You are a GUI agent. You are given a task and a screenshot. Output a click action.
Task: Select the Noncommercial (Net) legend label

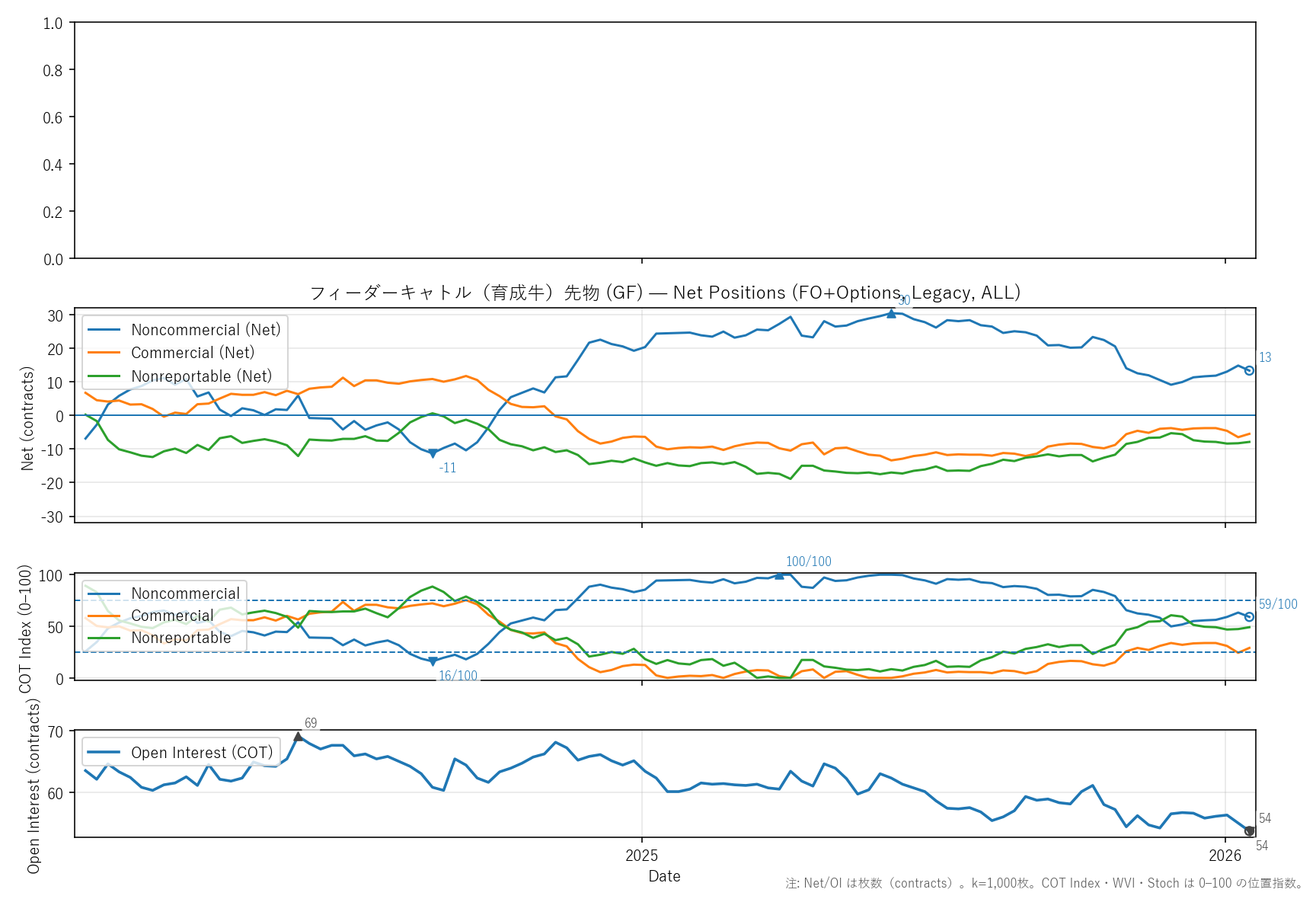coord(206,330)
